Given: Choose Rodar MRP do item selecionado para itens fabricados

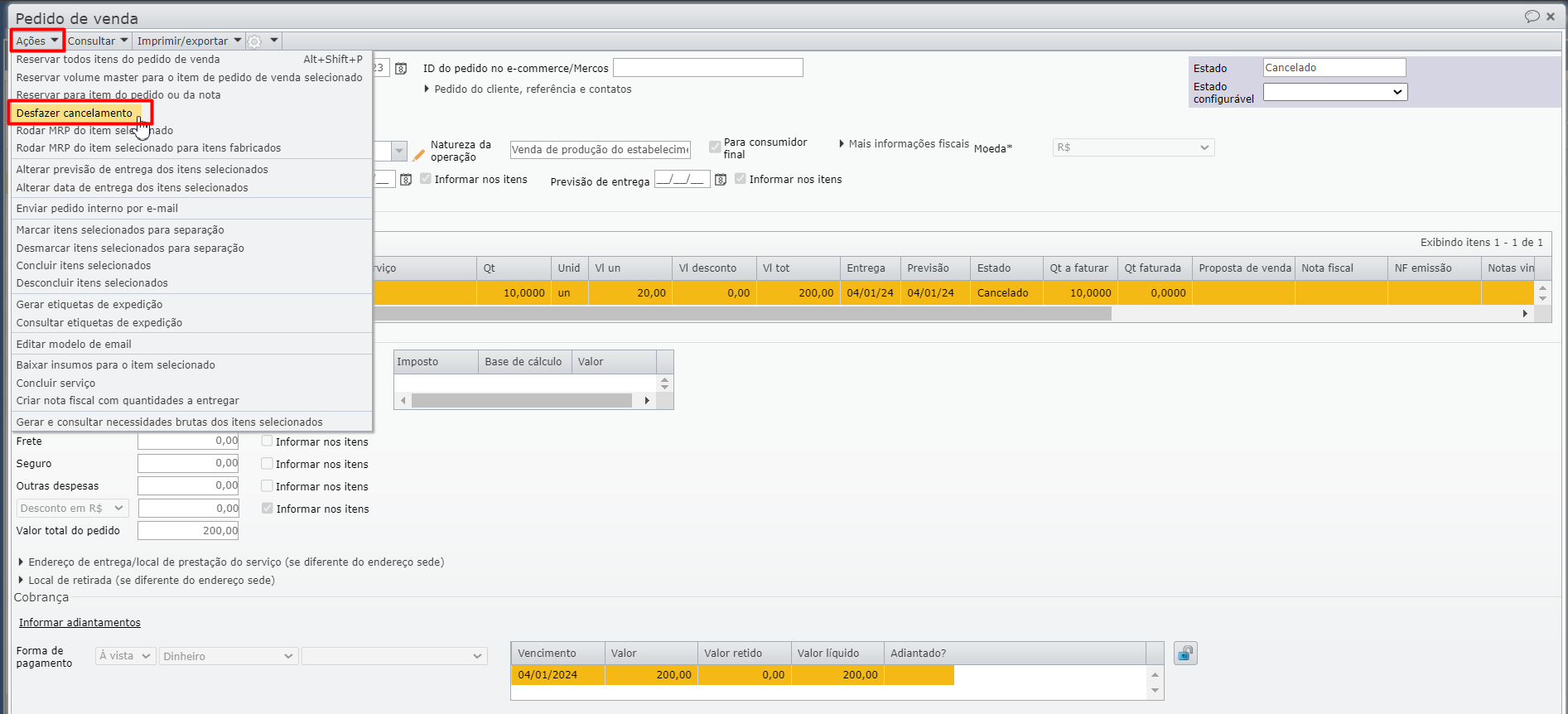Looking at the screenshot, I should [191, 148].
